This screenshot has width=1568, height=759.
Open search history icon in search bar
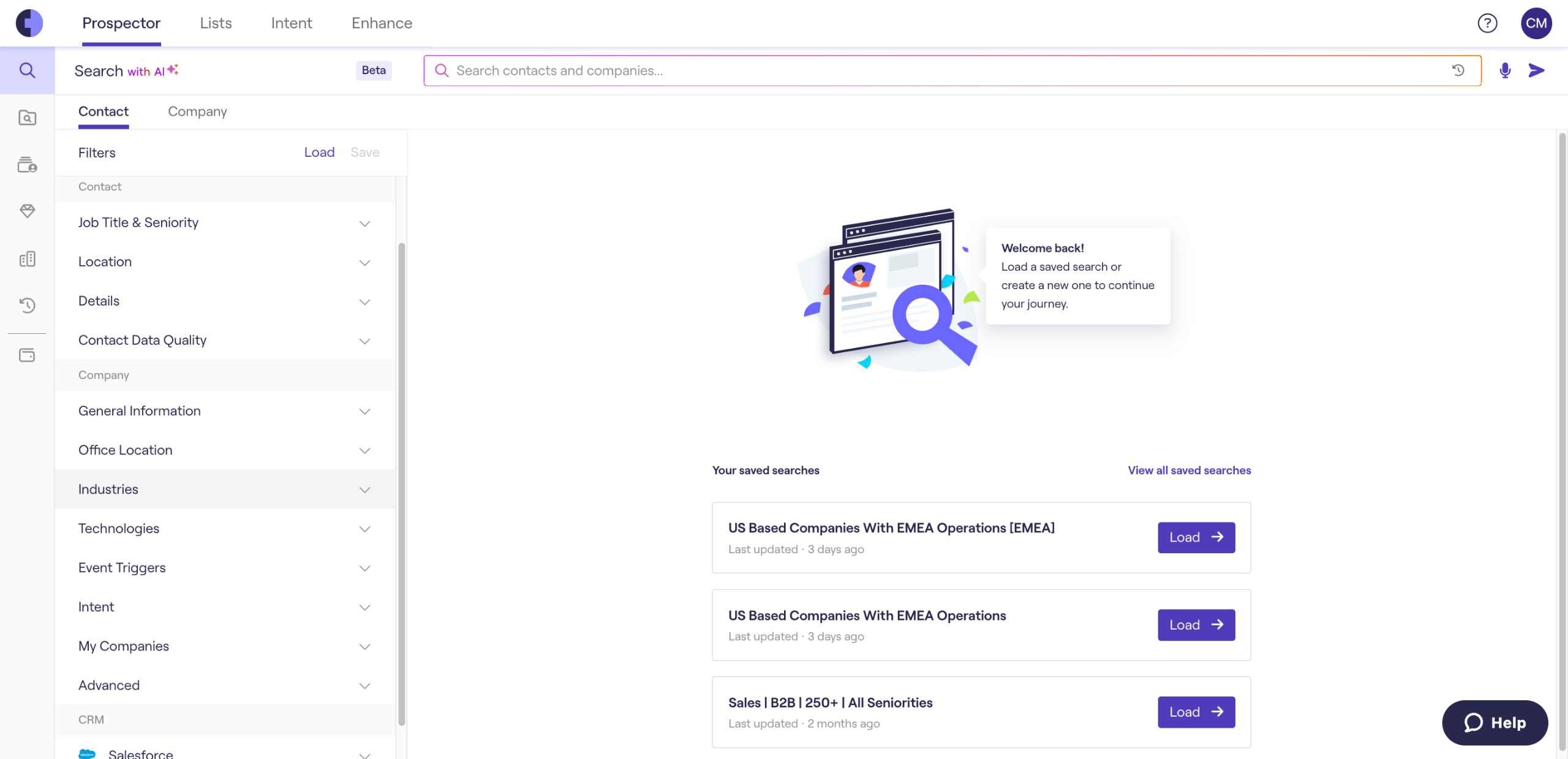[x=1458, y=70]
